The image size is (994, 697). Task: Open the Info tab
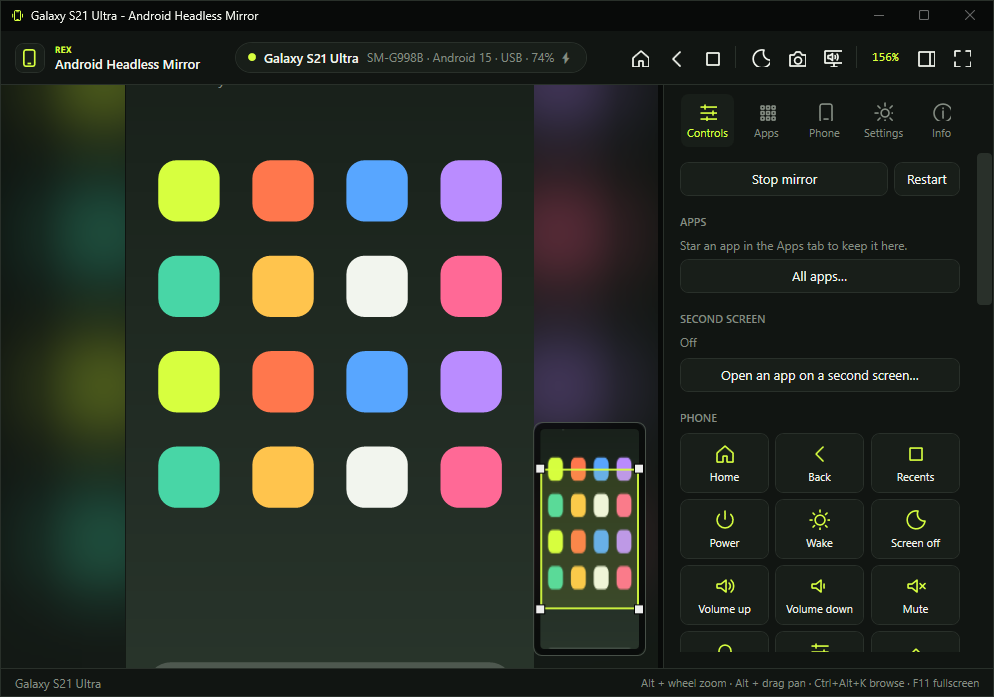coord(941,121)
